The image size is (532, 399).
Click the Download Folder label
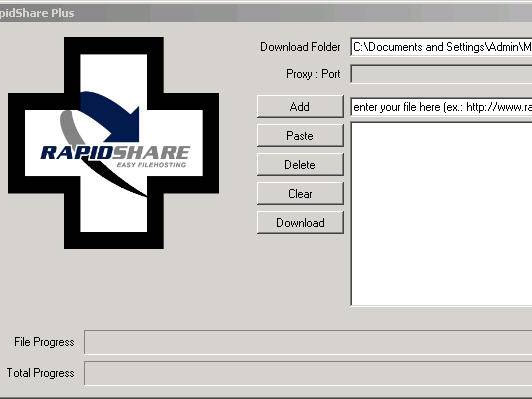[300, 47]
